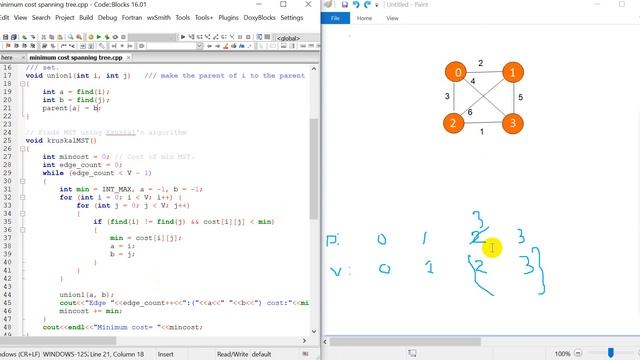The width and height of the screenshot is (640, 360).
Task: Open the Tools+ menu
Action: pos(204,18)
